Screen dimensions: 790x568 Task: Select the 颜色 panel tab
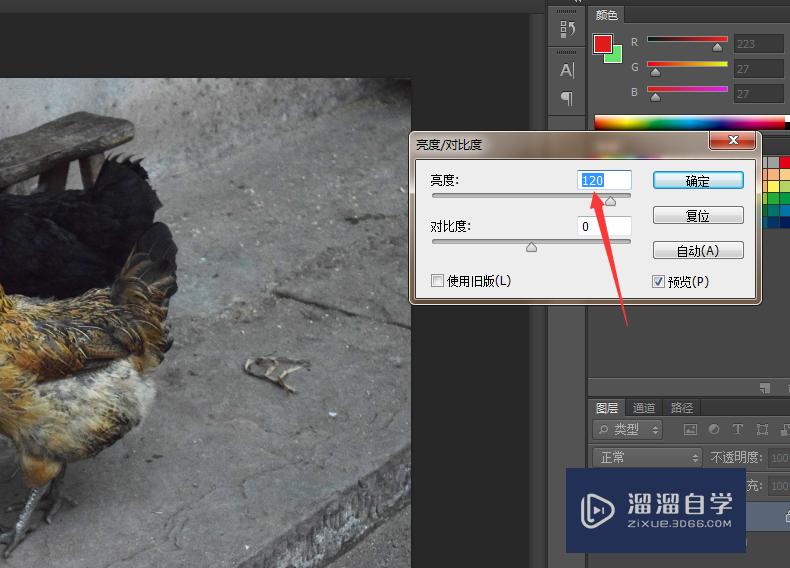(x=606, y=15)
